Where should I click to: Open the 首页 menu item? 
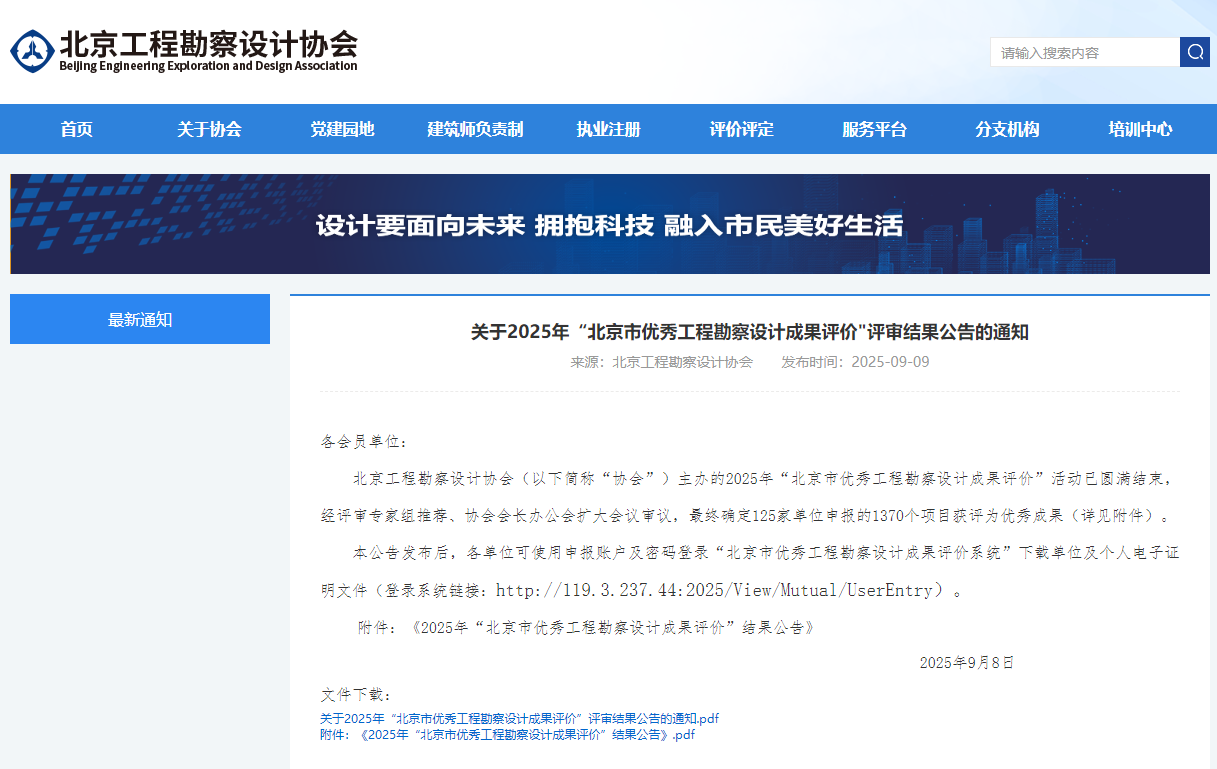coord(76,129)
